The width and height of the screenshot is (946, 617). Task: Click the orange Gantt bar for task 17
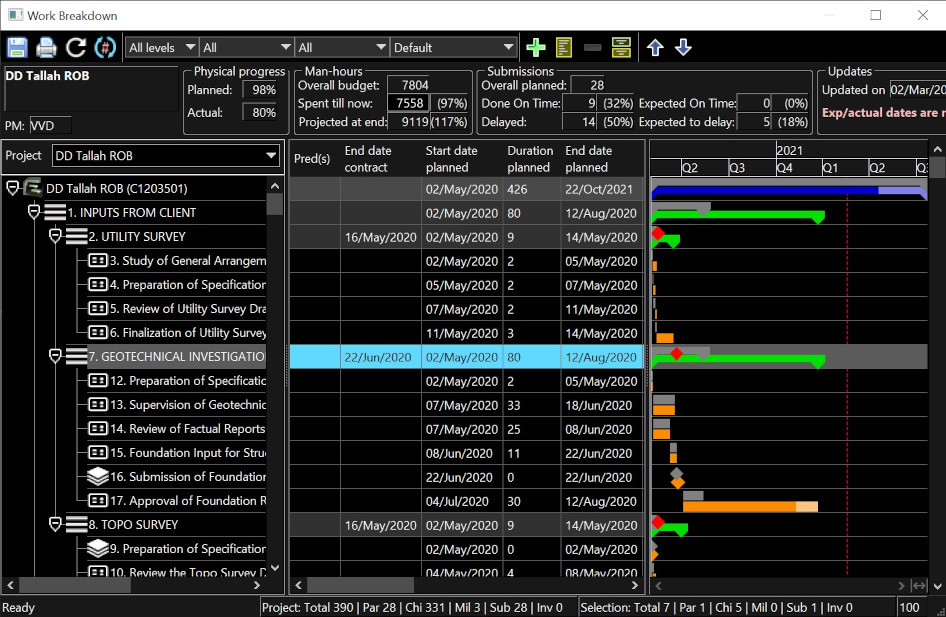738,507
